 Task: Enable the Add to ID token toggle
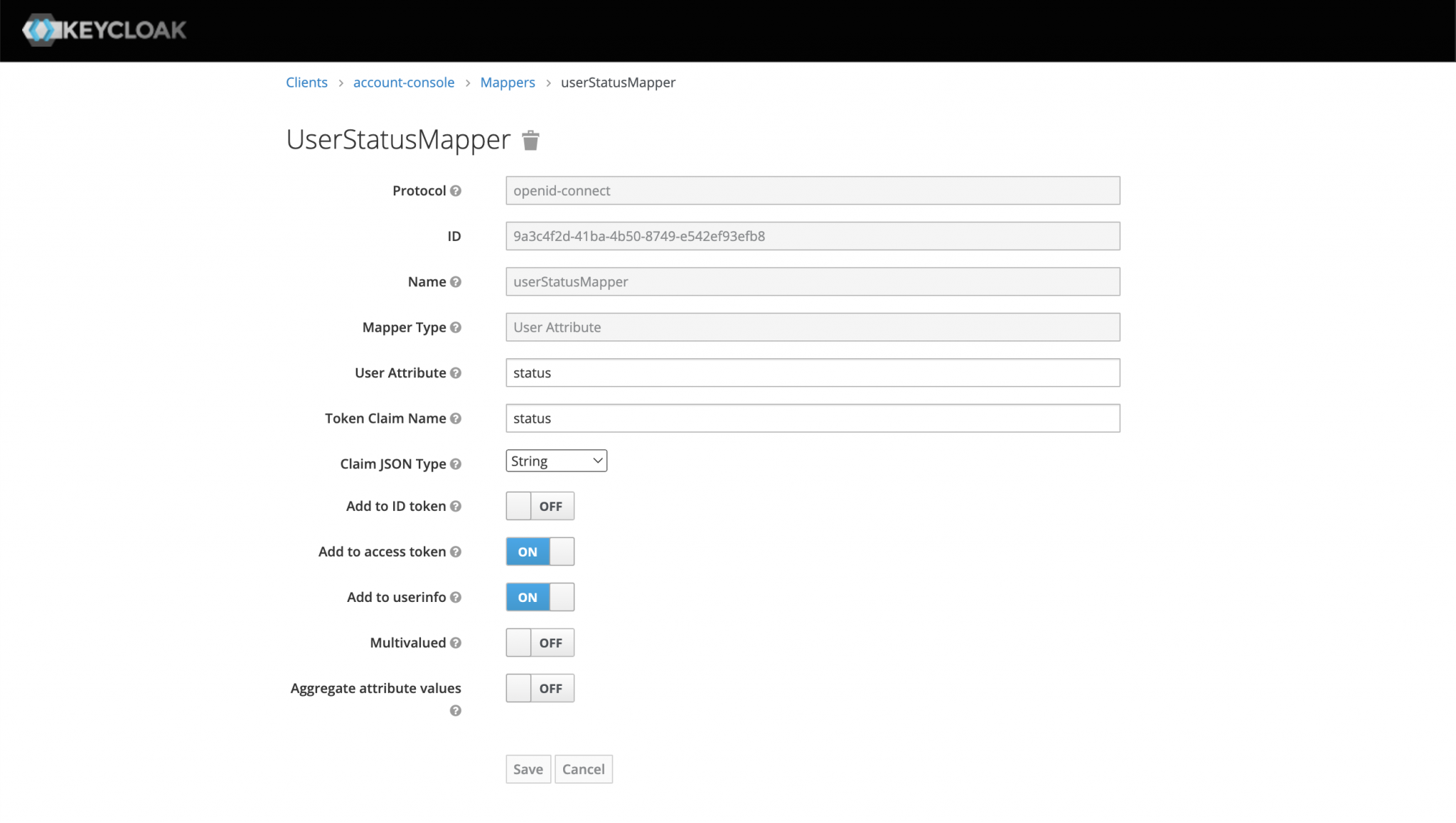540,505
